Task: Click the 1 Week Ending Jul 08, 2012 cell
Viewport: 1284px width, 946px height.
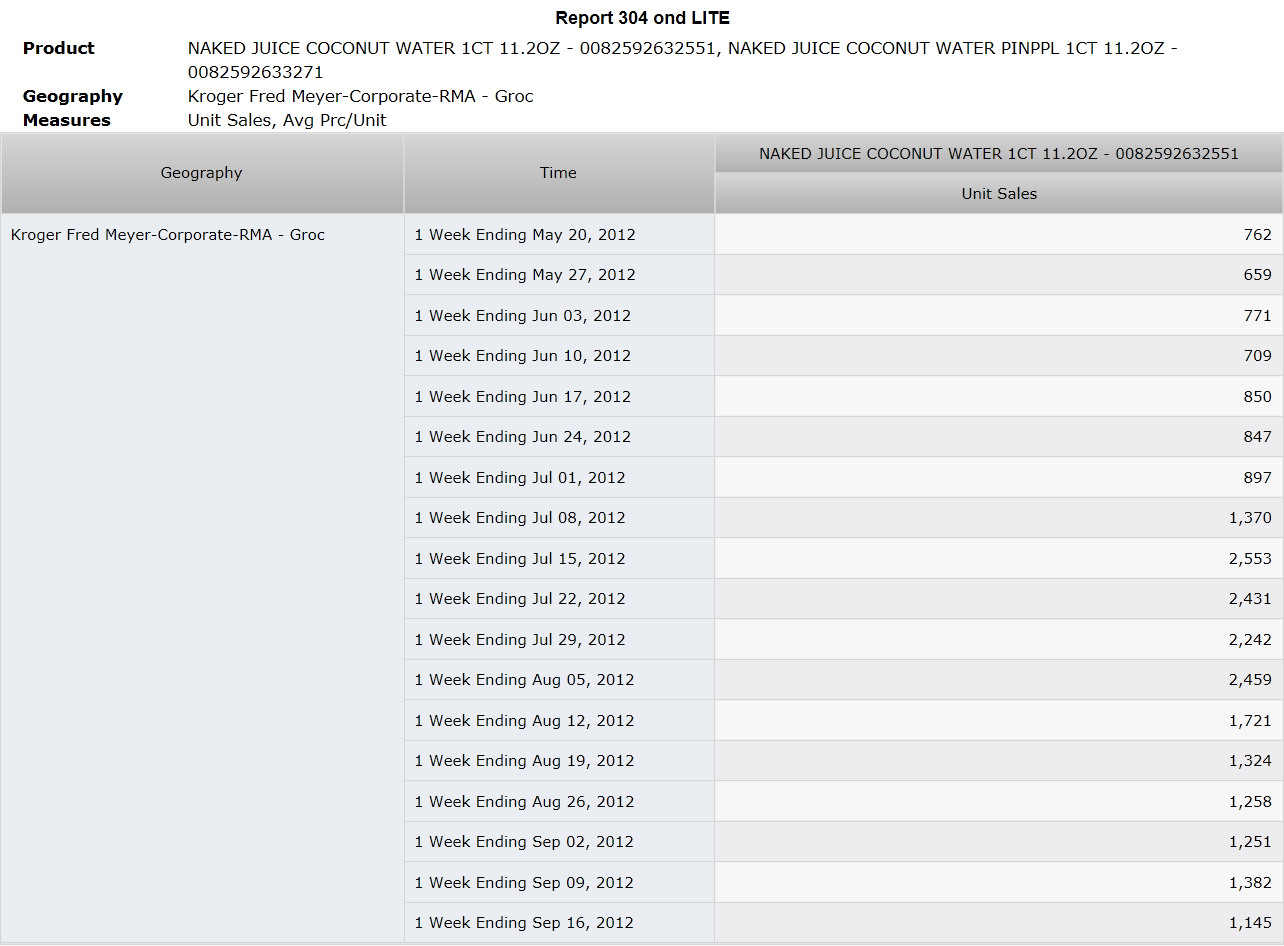Action: 559,518
